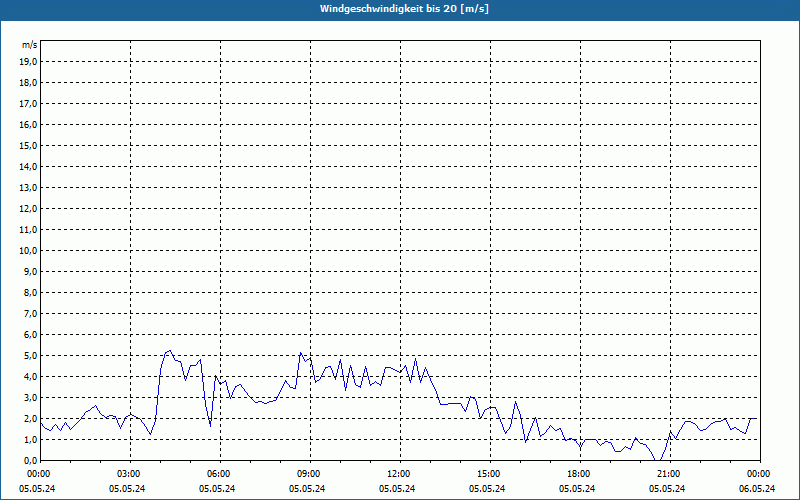Click the "05.05.24" date under 21:00
The width and height of the screenshot is (800, 500).
(667, 488)
